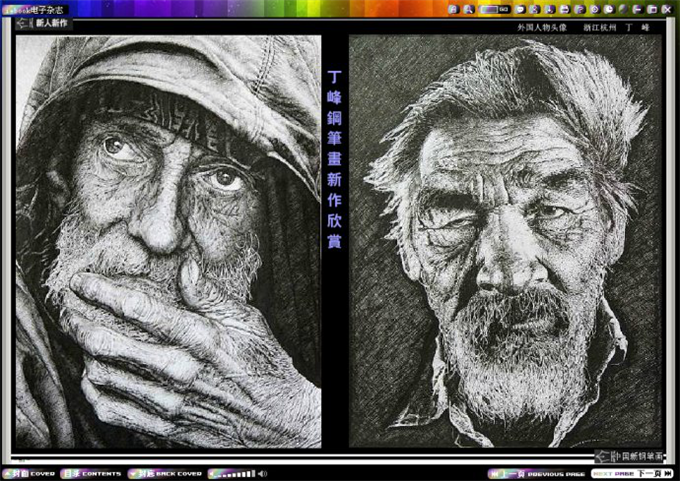Adjust the volume level bars
The height and width of the screenshot is (481, 680).
click(x=232, y=474)
